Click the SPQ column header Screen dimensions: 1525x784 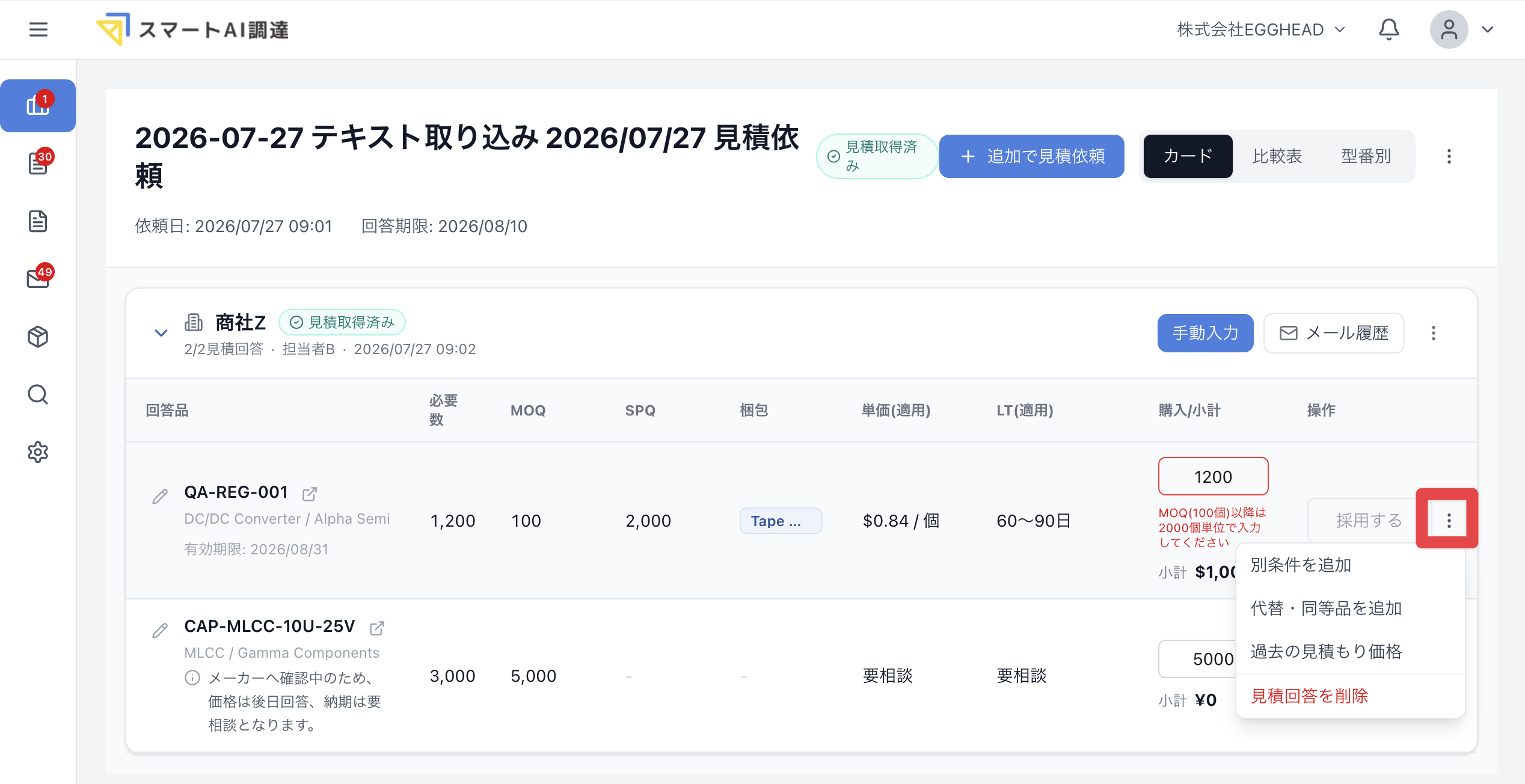(640, 410)
